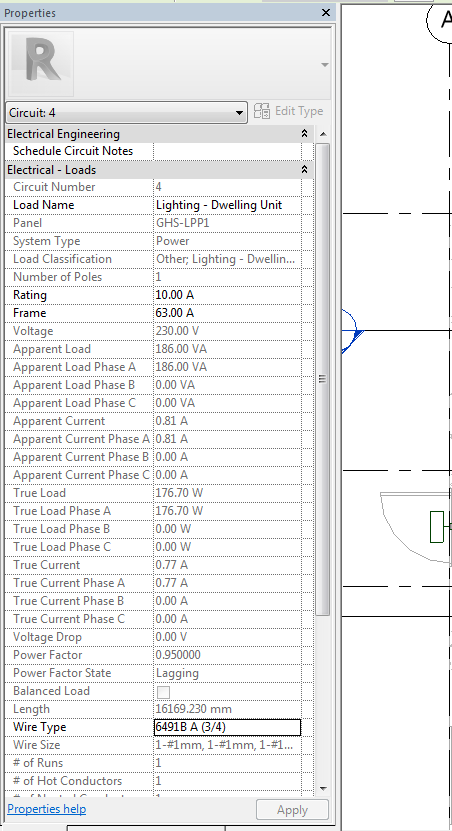452x831 pixels.
Task: Edit the Load Name value field
Action: 227,205
